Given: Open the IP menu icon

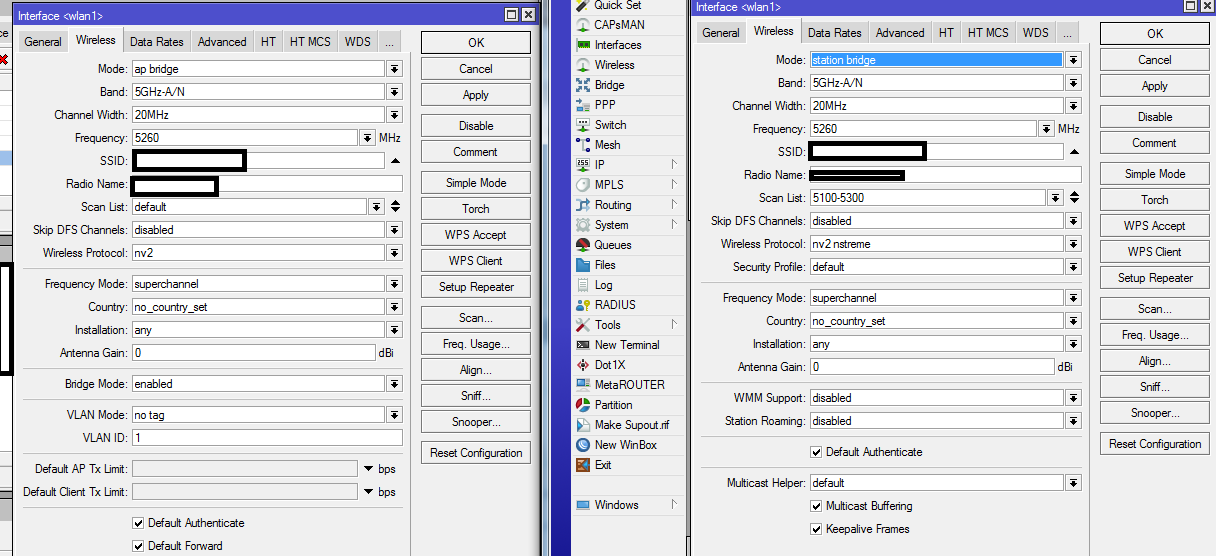Looking at the screenshot, I should click(x=584, y=165).
